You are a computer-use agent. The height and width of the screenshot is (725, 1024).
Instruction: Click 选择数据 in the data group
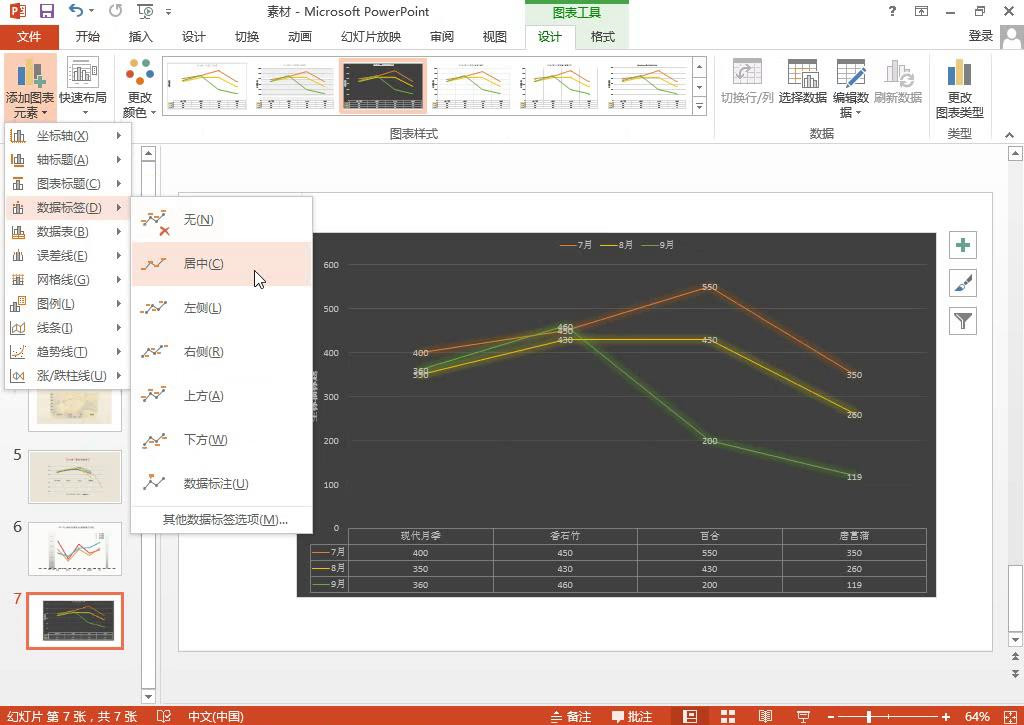pos(803,82)
